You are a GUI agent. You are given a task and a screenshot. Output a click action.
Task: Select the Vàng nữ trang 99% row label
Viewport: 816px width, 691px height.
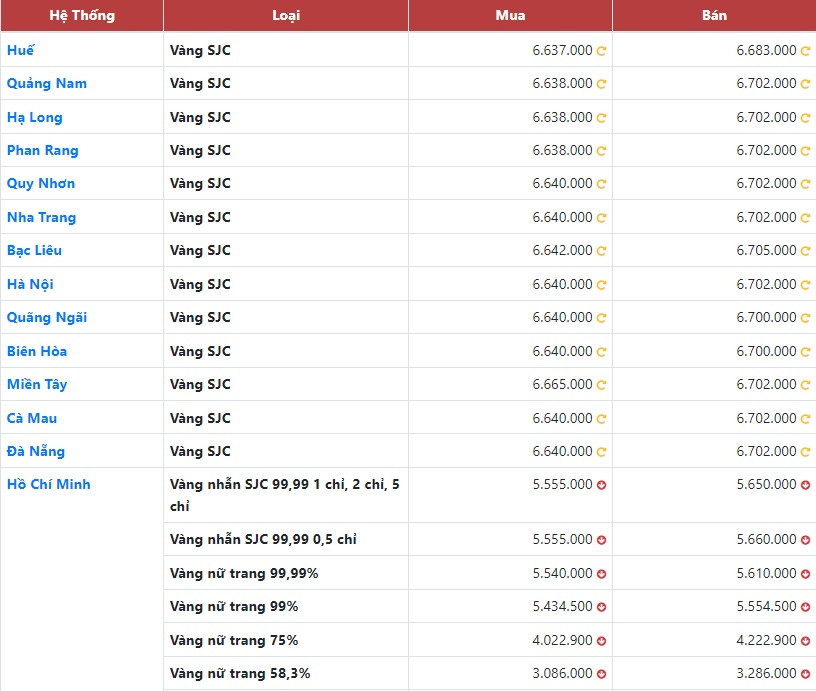[x=234, y=607]
